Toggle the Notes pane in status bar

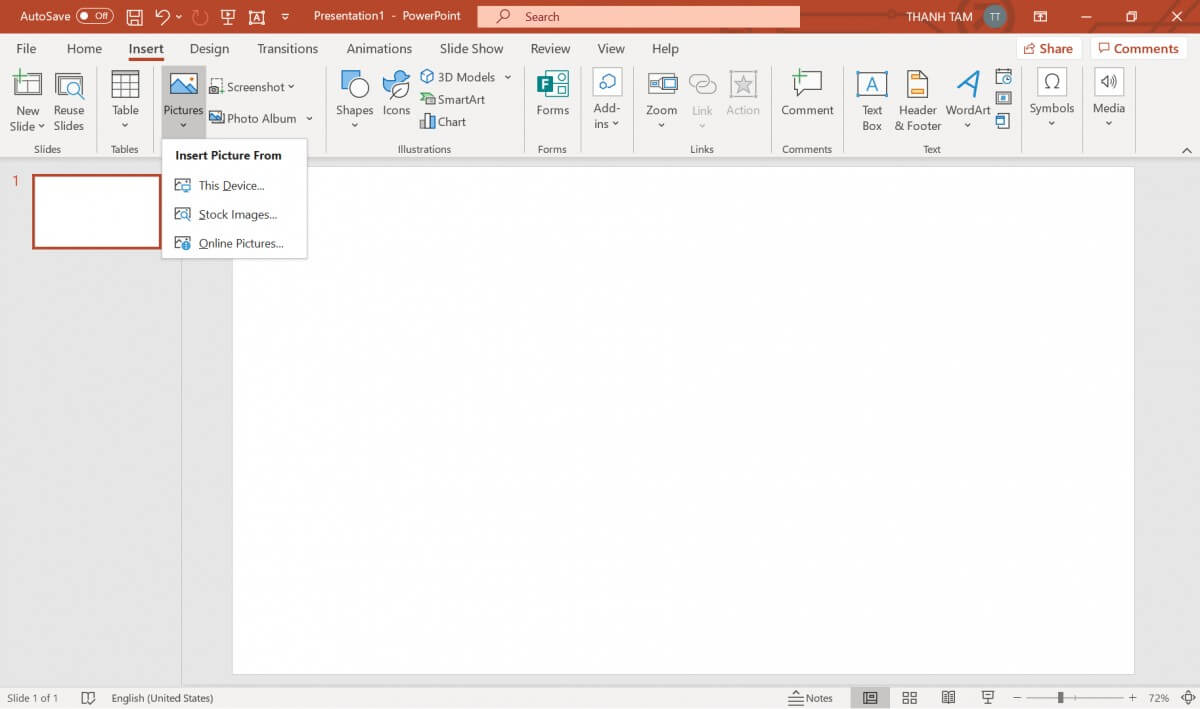point(811,698)
